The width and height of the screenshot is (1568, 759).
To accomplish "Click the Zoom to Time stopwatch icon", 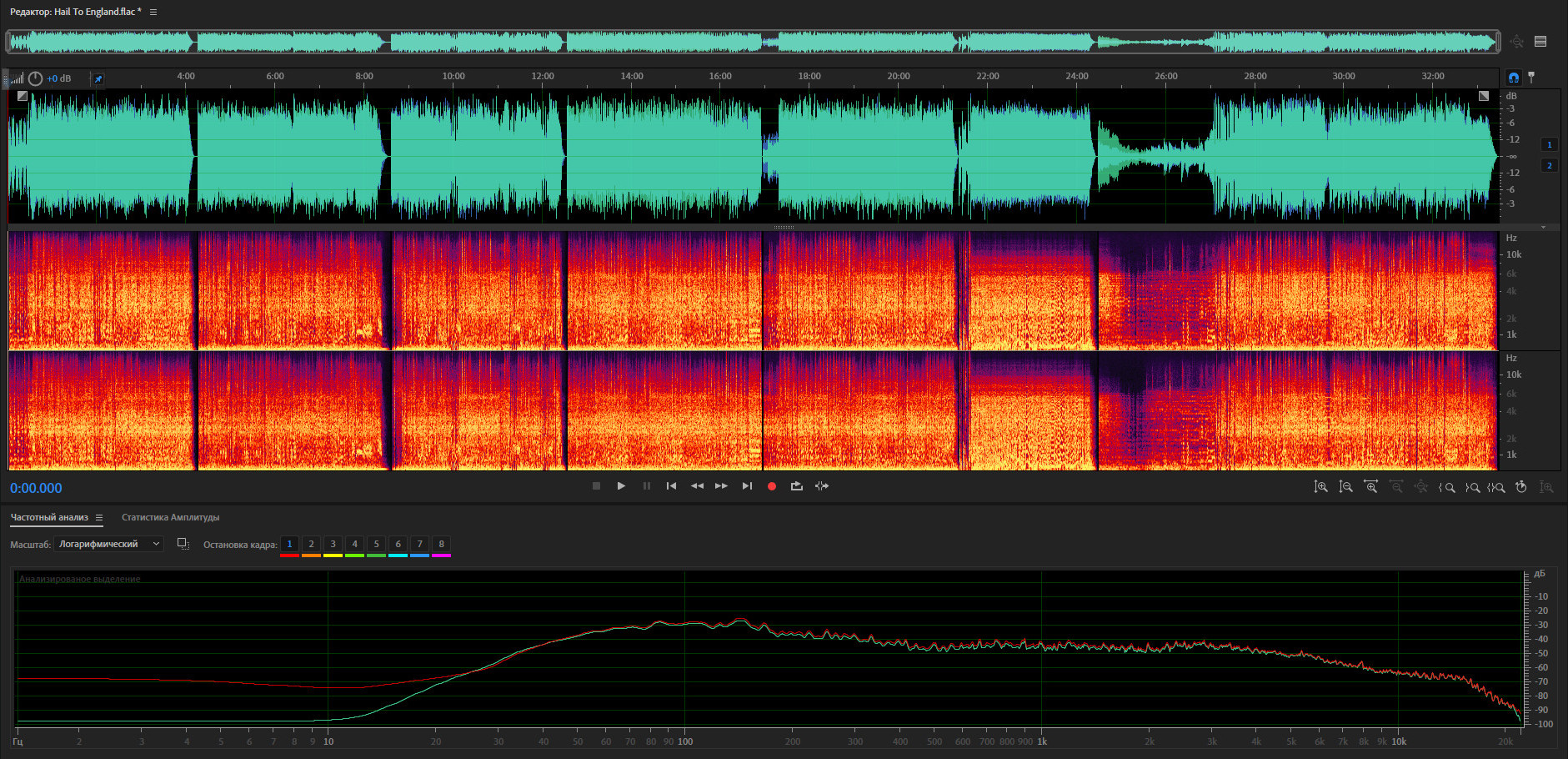I will (x=1521, y=487).
